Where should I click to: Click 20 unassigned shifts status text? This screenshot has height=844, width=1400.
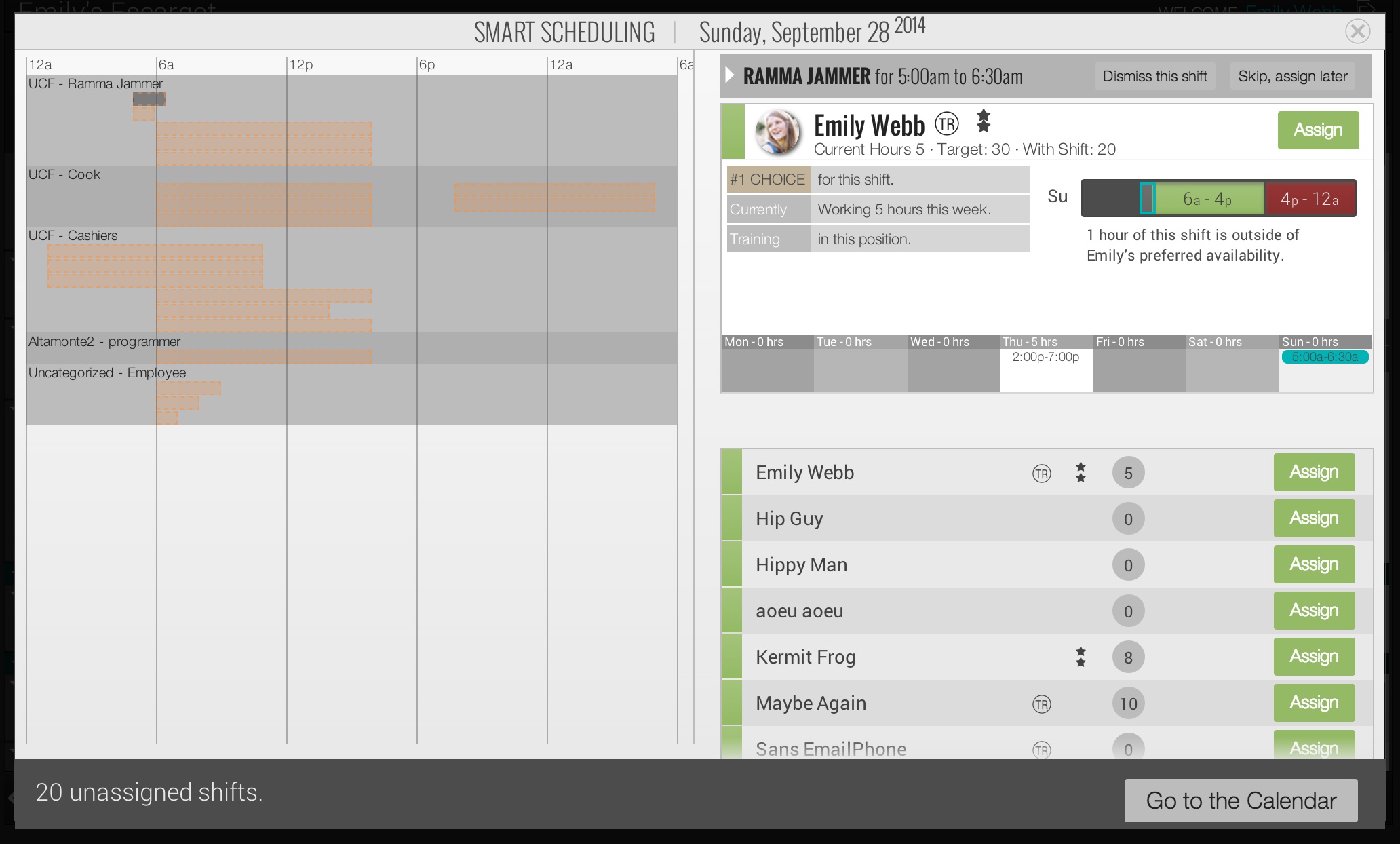(149, 792)
